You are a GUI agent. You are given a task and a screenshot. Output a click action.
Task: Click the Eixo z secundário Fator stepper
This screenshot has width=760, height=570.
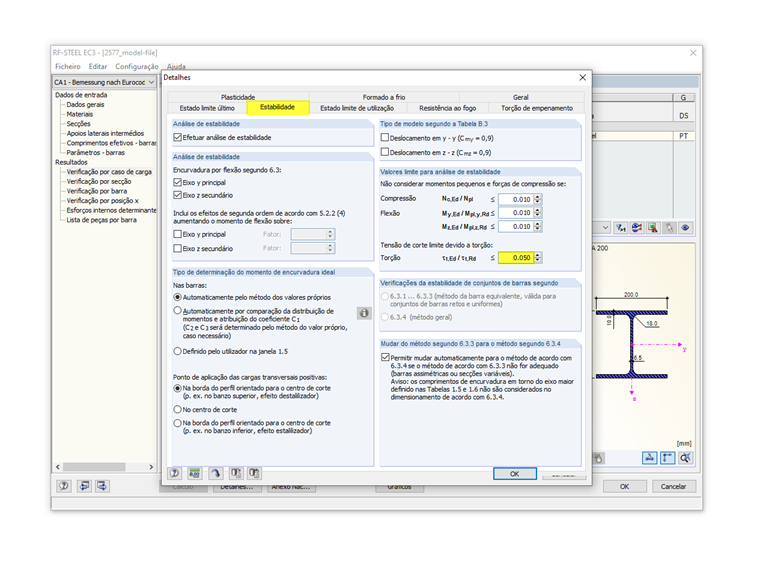pyautogui.click(x=330, y=248)
